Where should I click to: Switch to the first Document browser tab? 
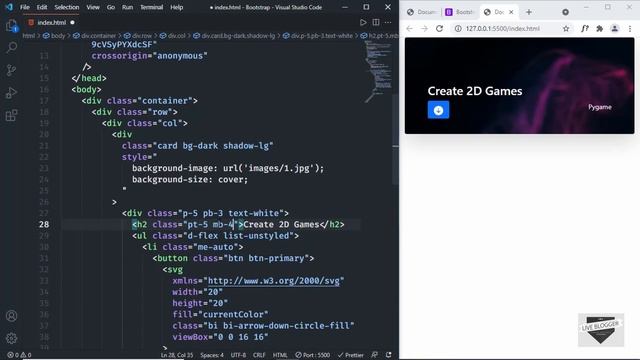422,12
